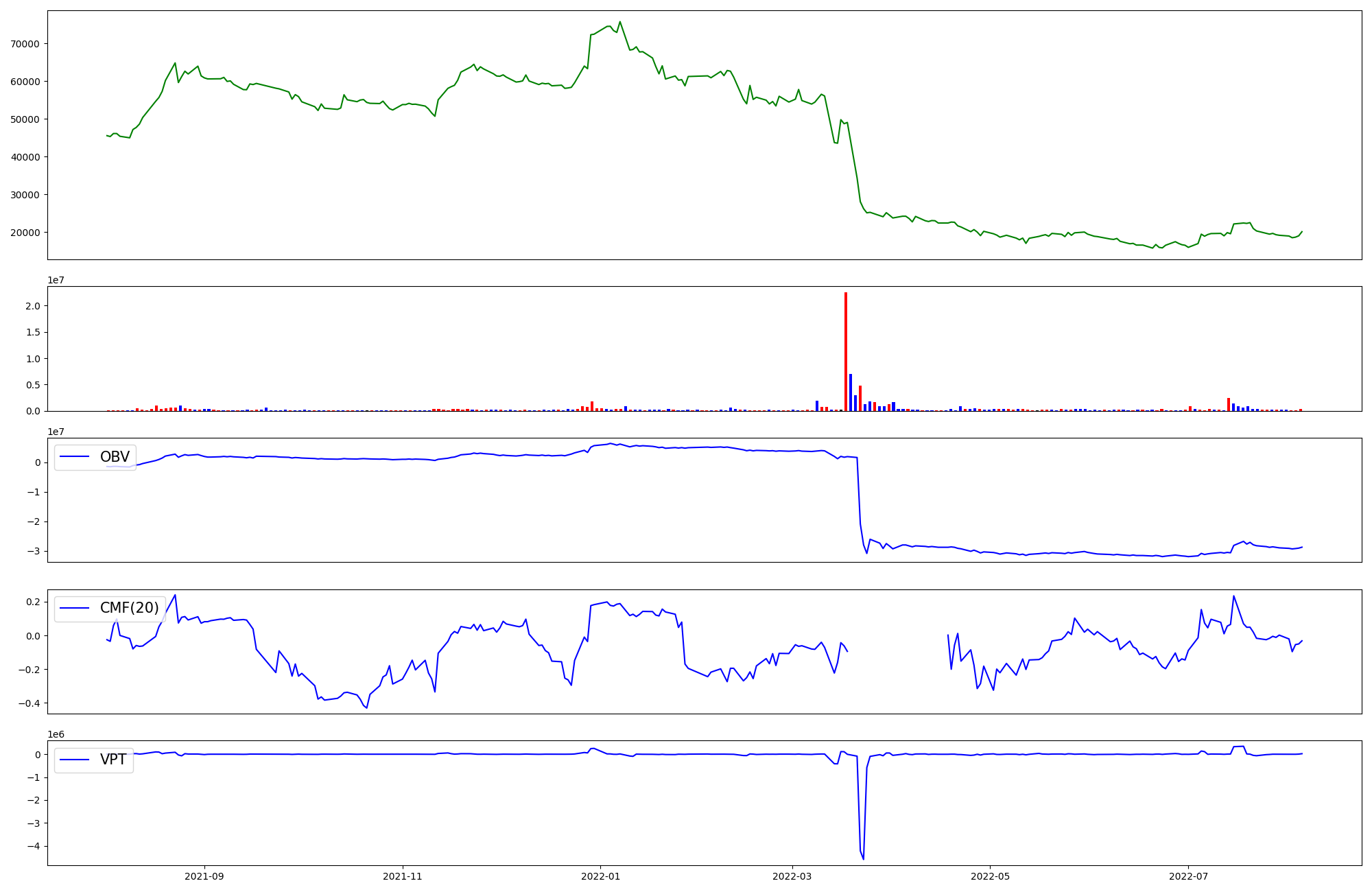Screen dimensions: 1372x892
Task: Click the 2.0 tick on volume axis
Action: coord(34,306)
